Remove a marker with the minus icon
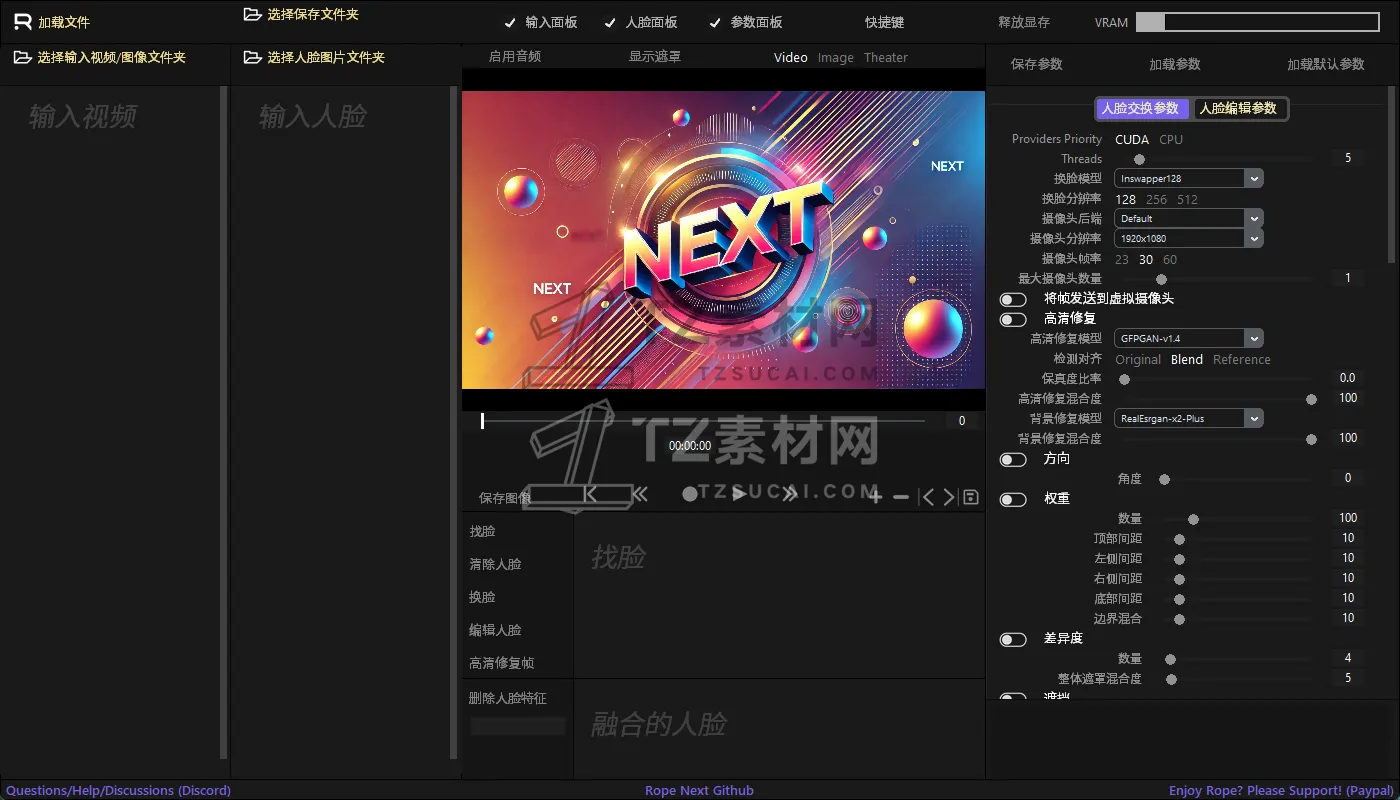Image resolution: width=1400 pixels, height=800 pixels. click(901, 496)
